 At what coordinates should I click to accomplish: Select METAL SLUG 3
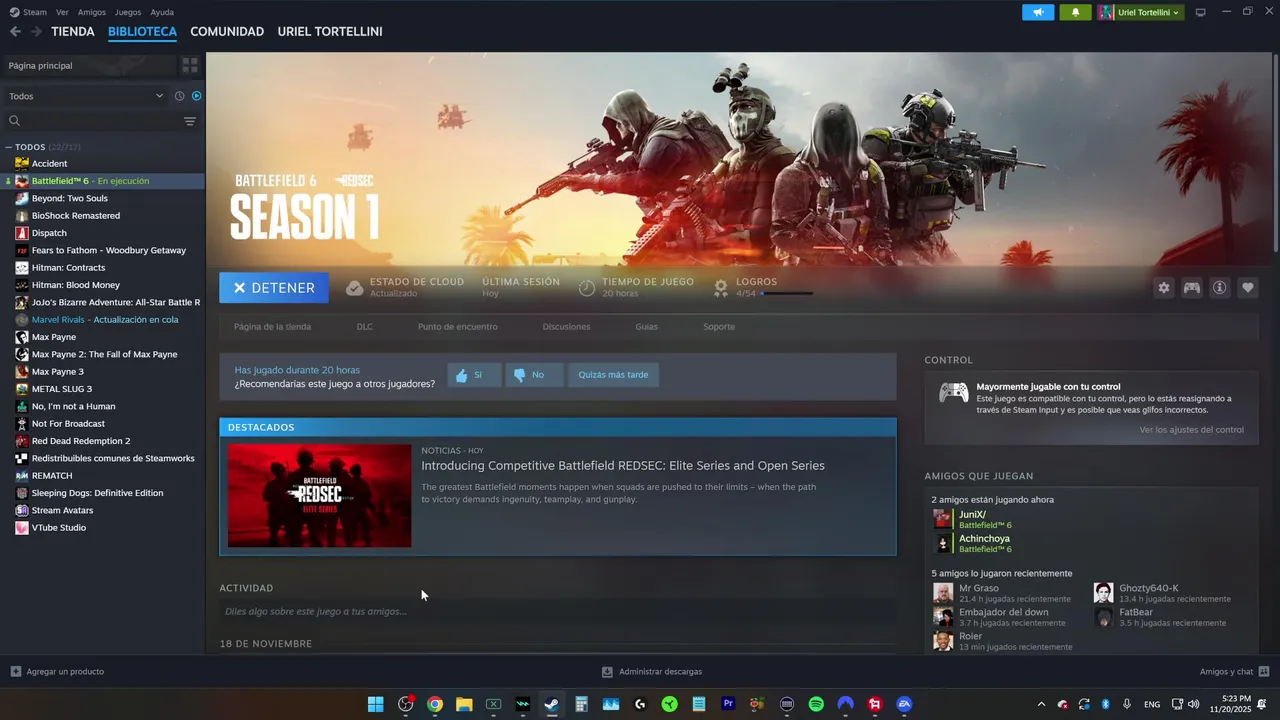(x=62, y=389)
